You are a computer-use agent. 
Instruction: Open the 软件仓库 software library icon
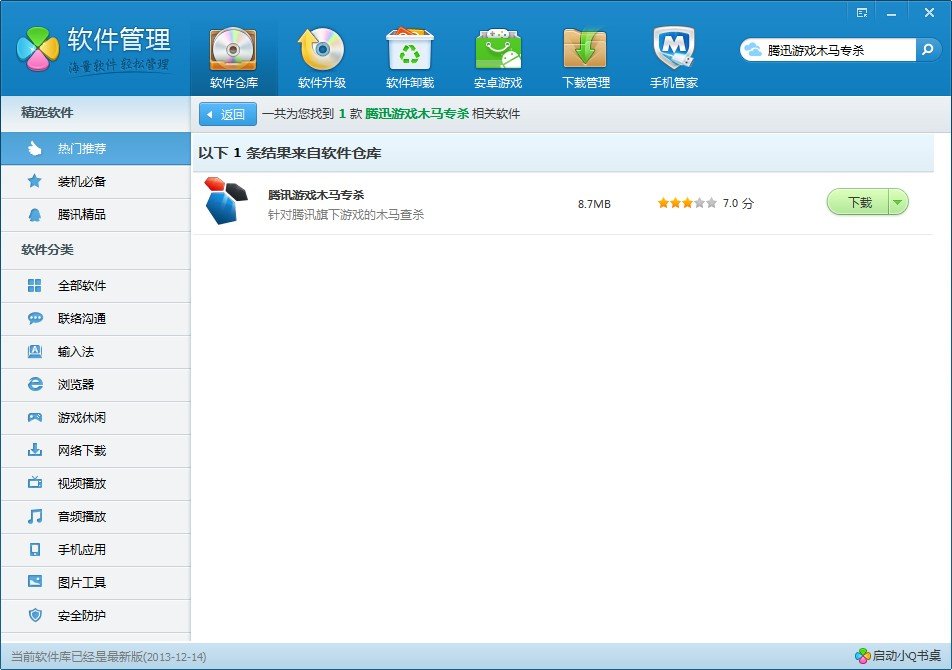233,50
